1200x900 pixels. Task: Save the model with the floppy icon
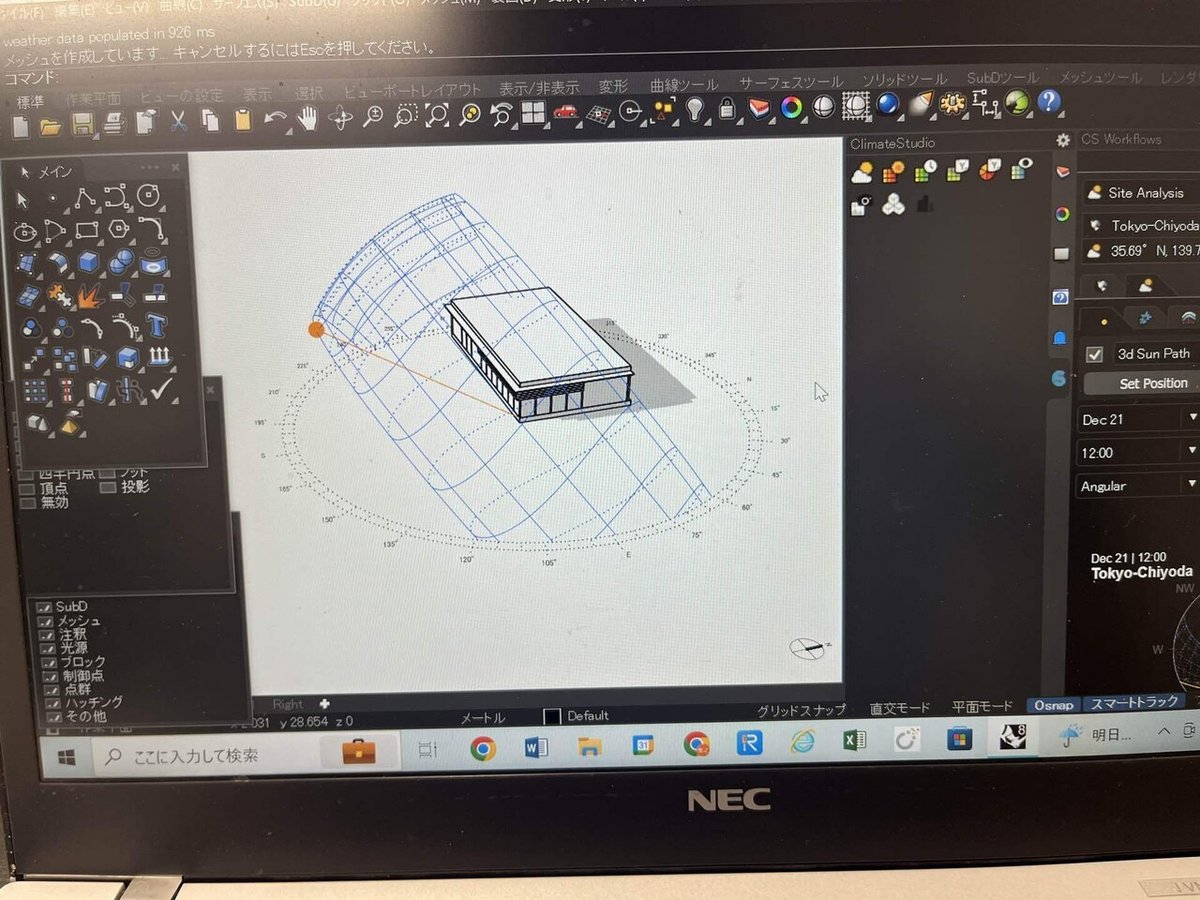pos(82,123)
